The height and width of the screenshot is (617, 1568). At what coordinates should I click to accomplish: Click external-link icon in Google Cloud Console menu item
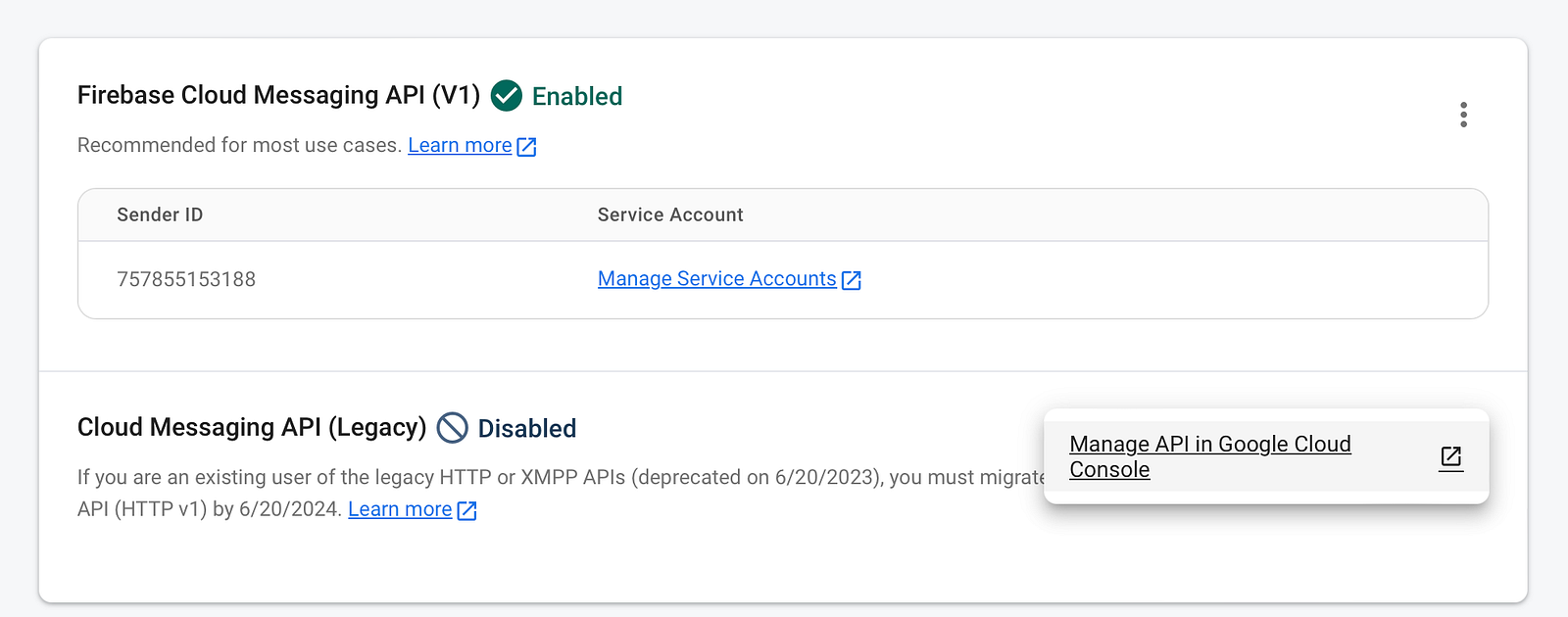1450,457
